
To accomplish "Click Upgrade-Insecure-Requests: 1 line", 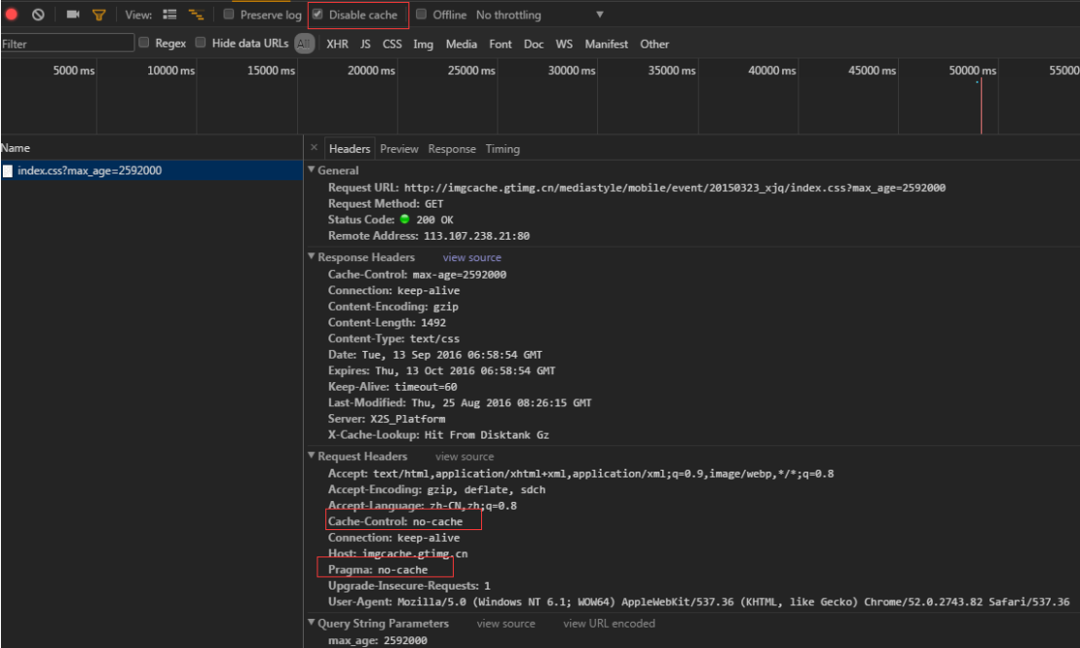I will click(409, 585).
